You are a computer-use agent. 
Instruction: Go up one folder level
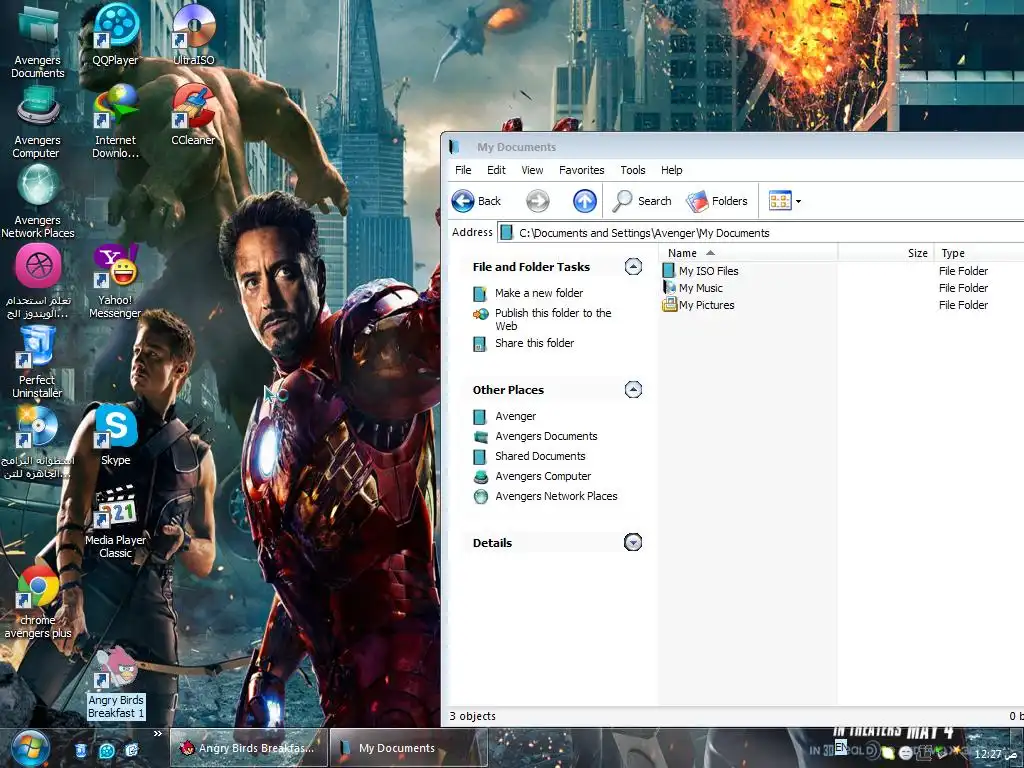click(x=584, y=201)
